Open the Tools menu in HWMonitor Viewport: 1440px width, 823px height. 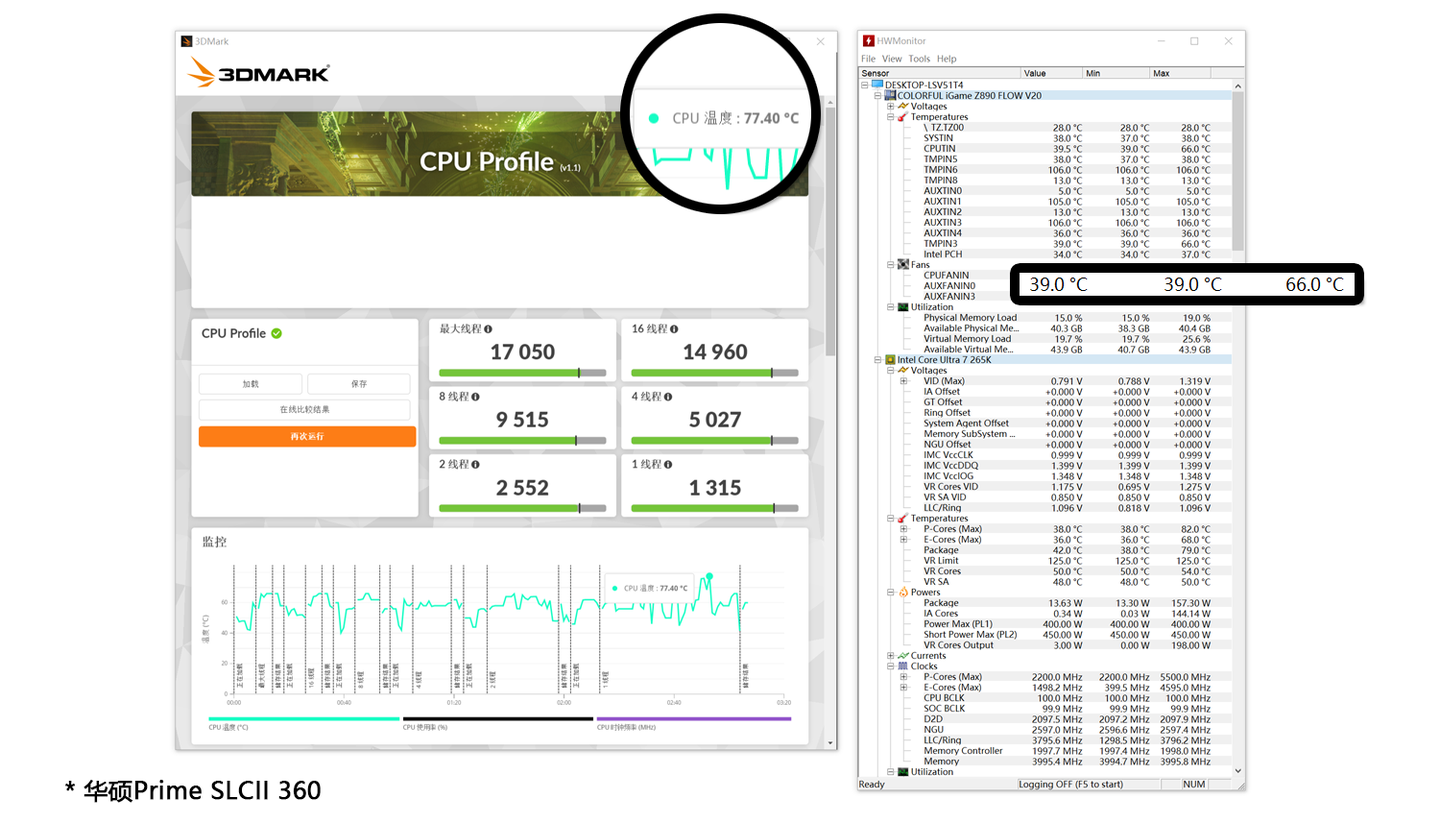pyautogui.click(x=919, y=59)
